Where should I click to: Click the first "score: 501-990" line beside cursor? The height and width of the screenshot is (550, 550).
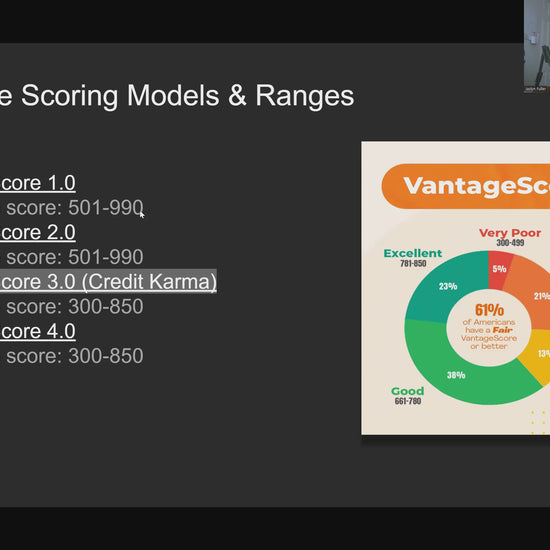tap(75, 208)
